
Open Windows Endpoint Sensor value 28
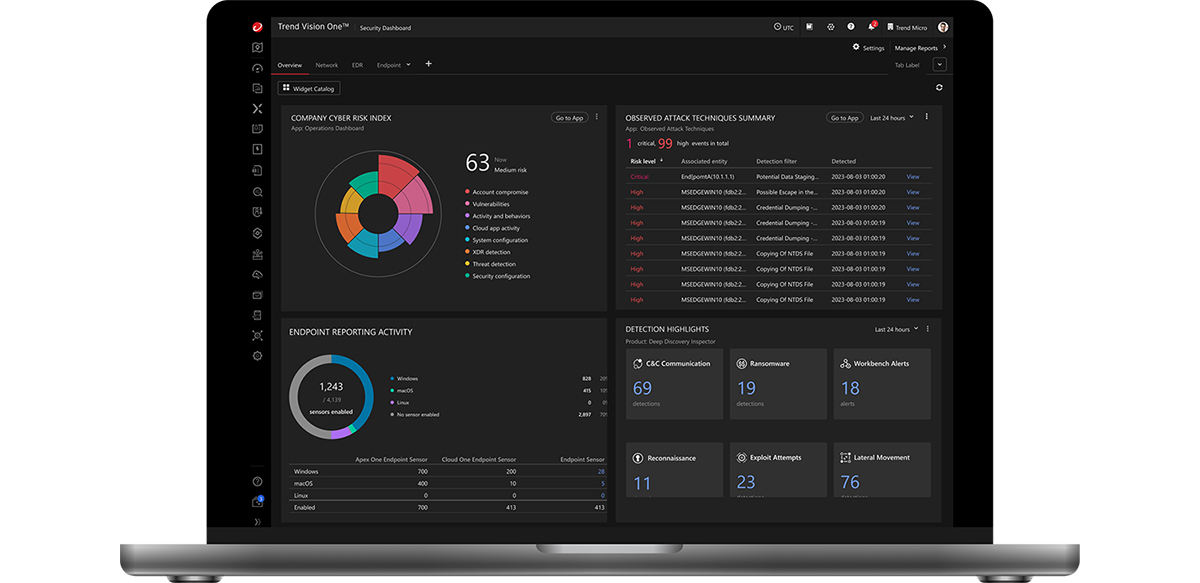click(601, 471)
